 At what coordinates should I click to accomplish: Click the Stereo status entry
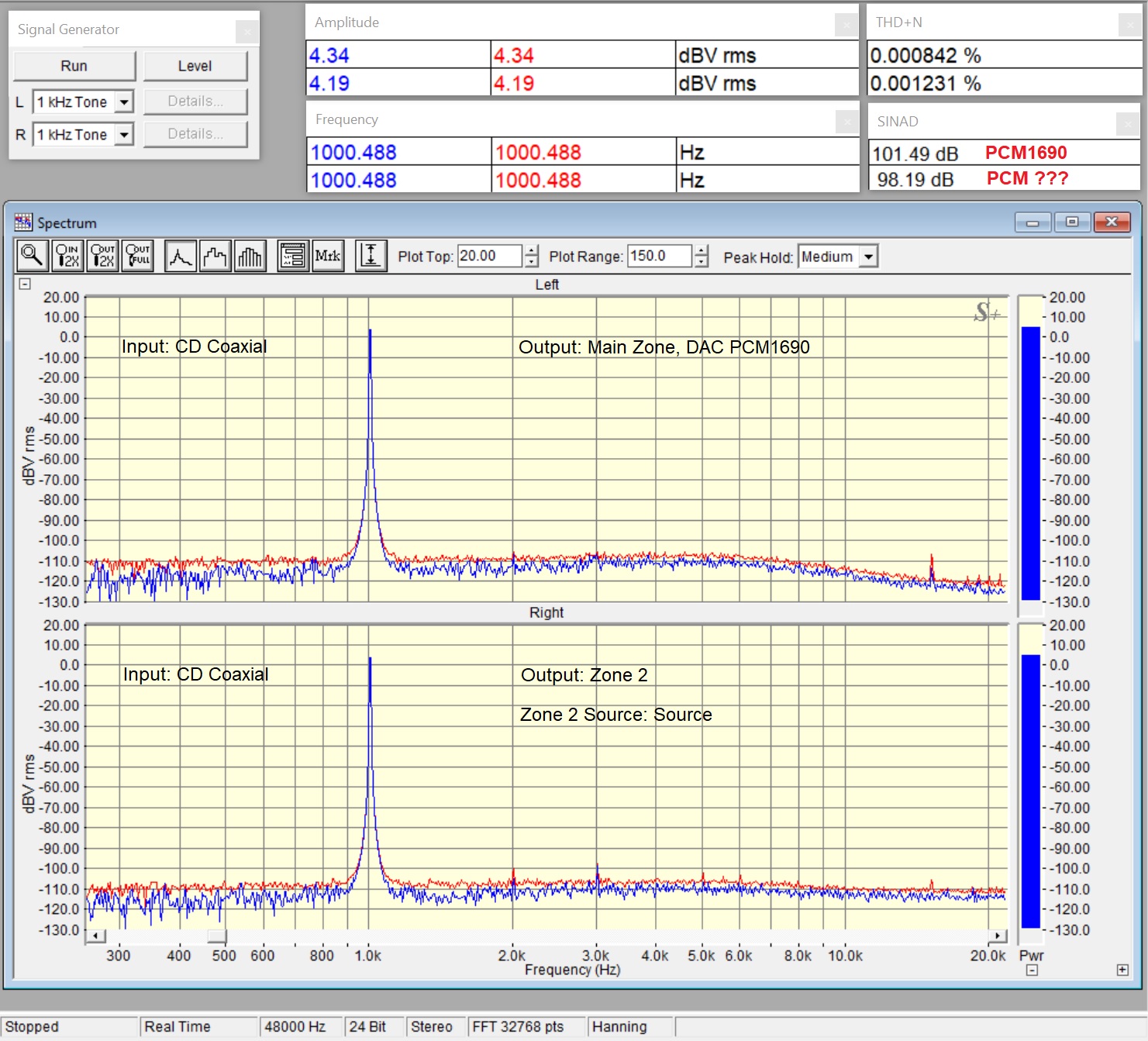tap(432, 1026)
